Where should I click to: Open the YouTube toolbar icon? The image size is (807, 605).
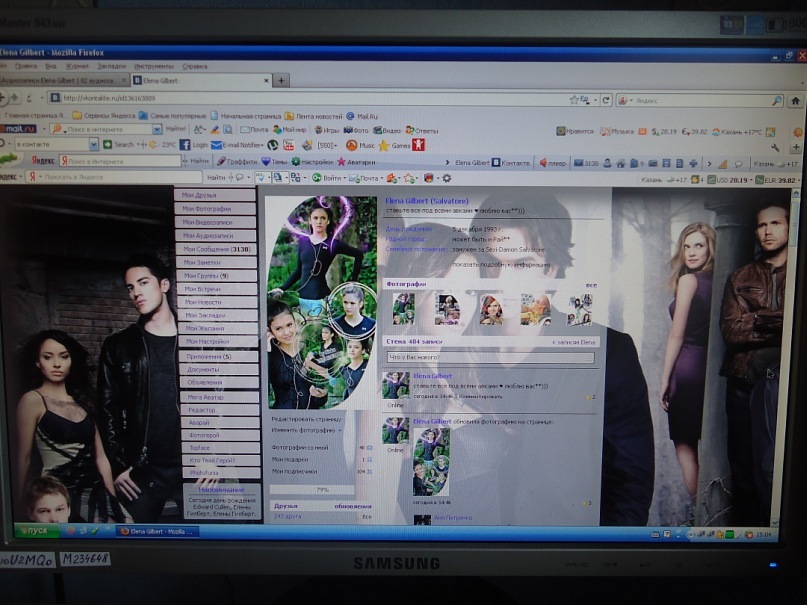tap(289, 145)
